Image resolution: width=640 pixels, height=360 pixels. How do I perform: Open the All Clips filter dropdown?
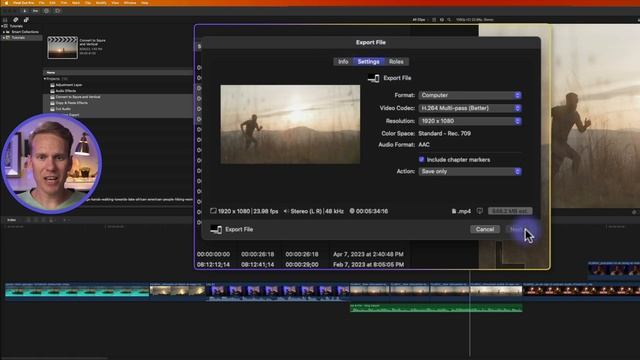(419, 20)
